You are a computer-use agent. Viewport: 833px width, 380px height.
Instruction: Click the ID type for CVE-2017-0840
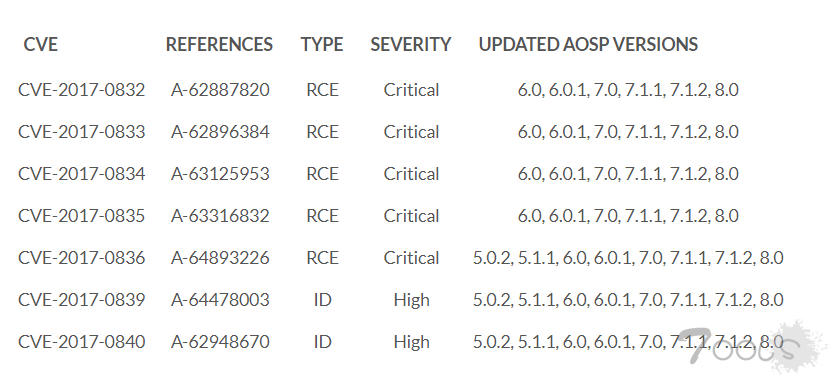322,342
